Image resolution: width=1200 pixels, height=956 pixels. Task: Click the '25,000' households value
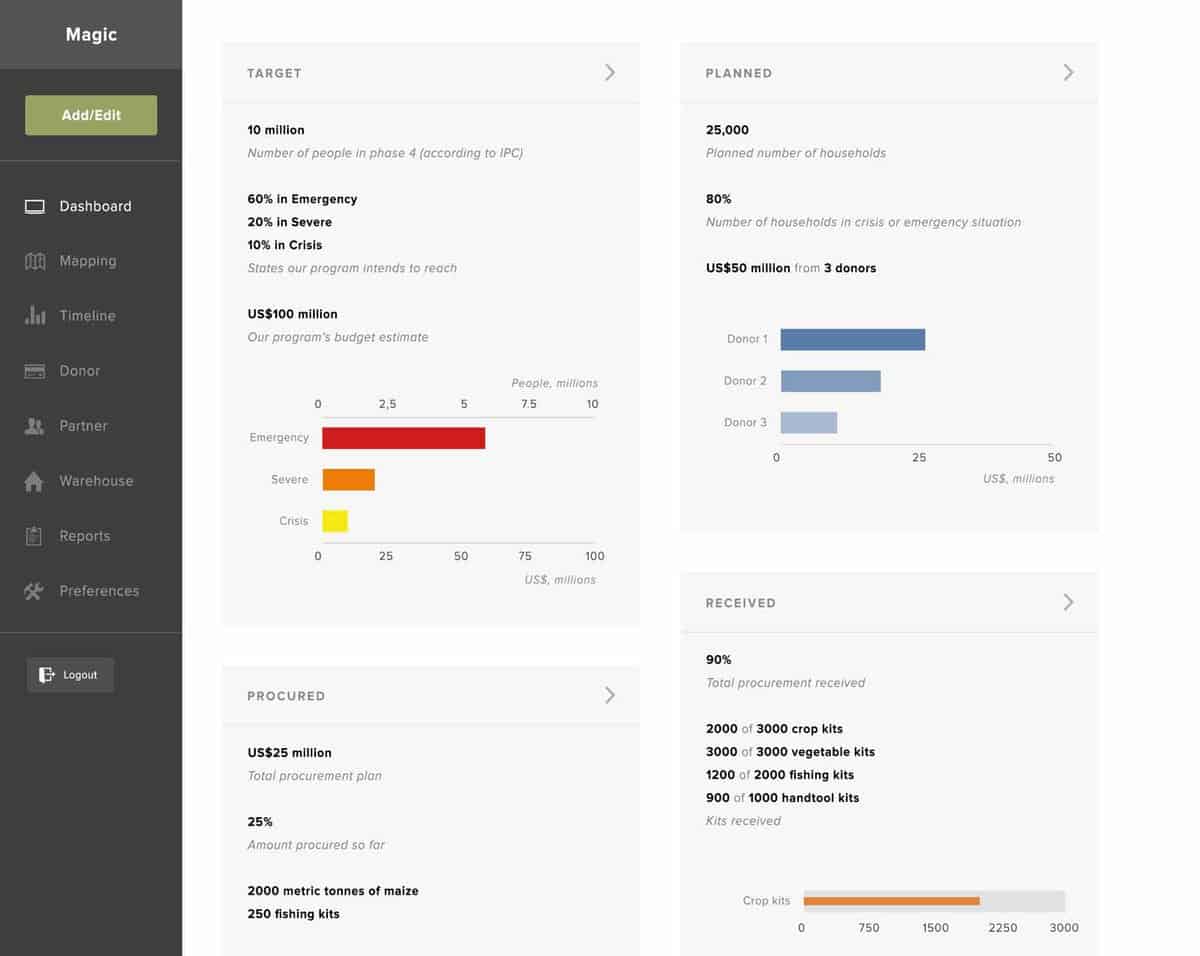pyautogui.click(x=727, y=130)
